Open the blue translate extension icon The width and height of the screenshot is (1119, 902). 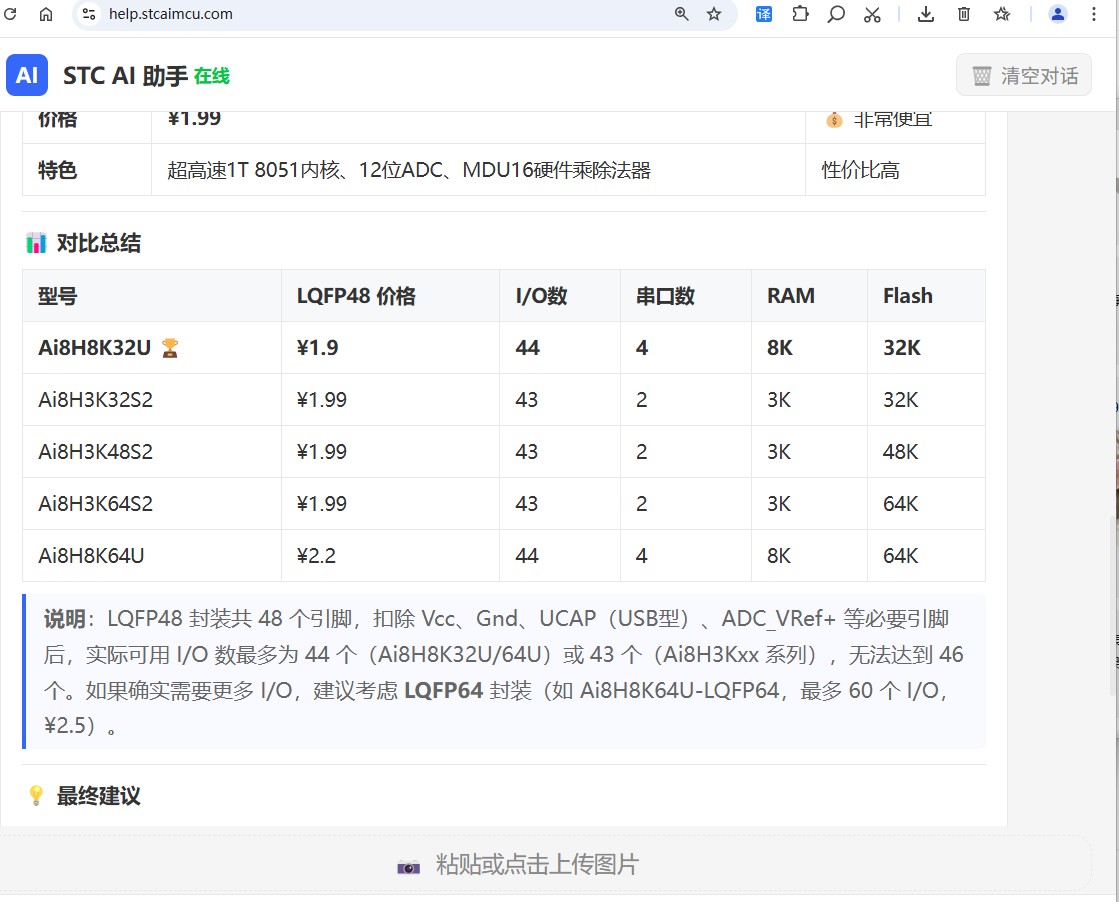coord(764,14)
